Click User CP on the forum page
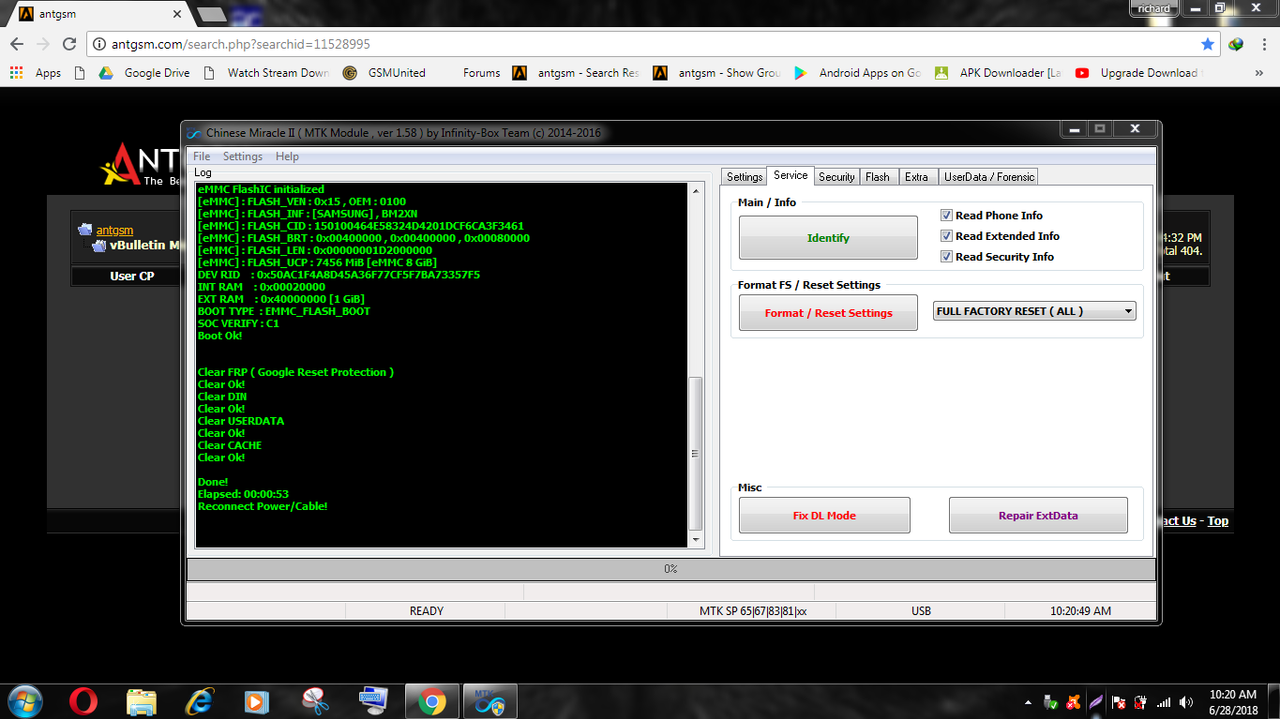 (131, 276)
